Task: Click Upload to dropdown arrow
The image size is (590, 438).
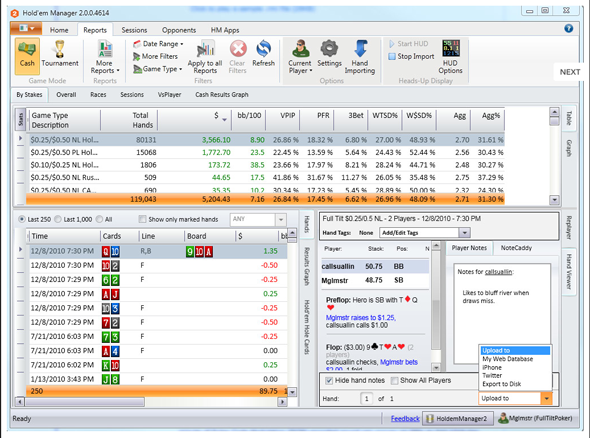Action: (547, 398)
